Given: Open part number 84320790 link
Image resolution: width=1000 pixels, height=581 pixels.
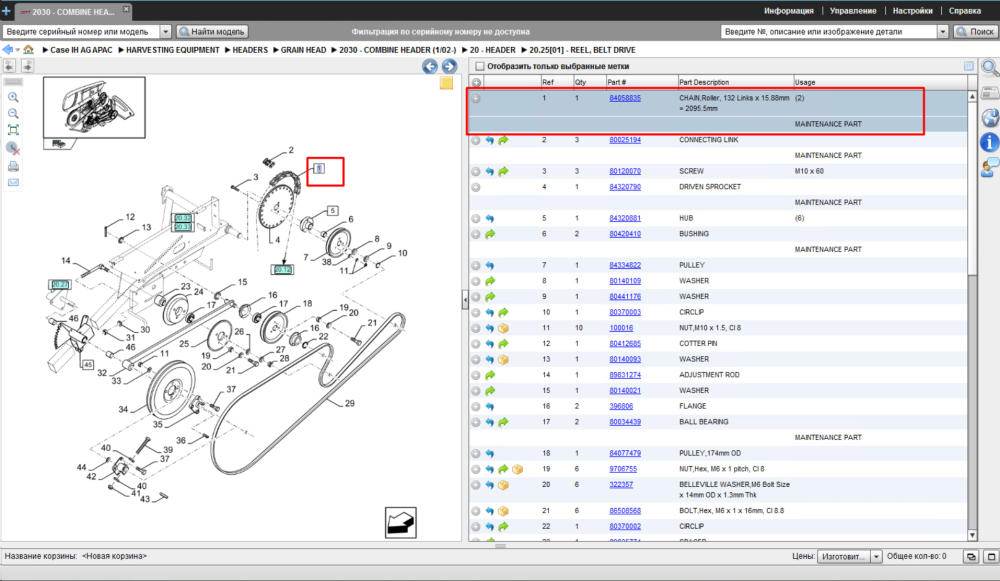Looking at the screenshot, I should 625,187.
